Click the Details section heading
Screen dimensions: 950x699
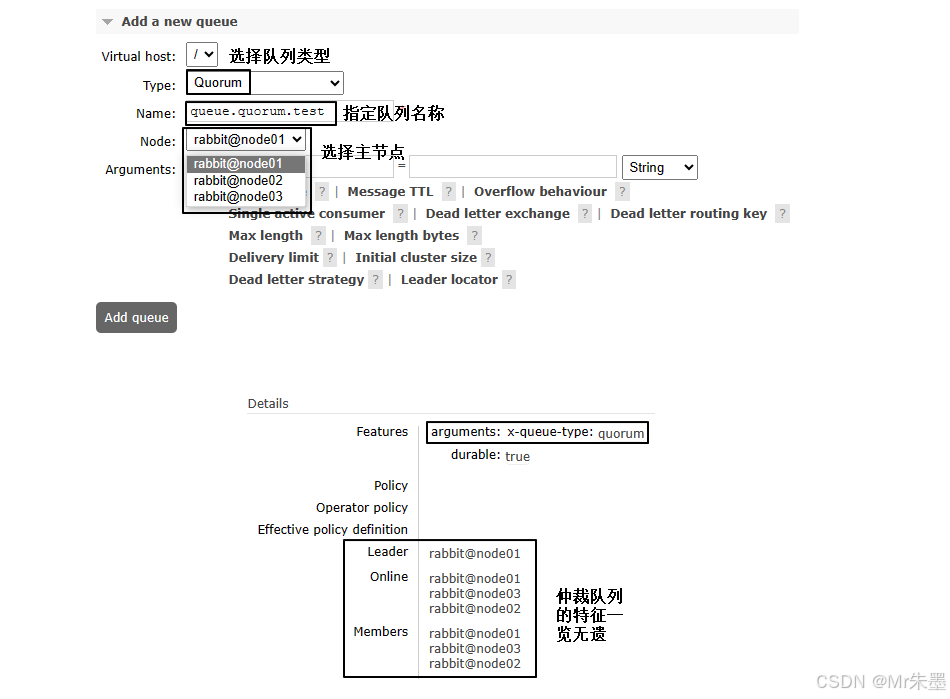tap(268, 404)
